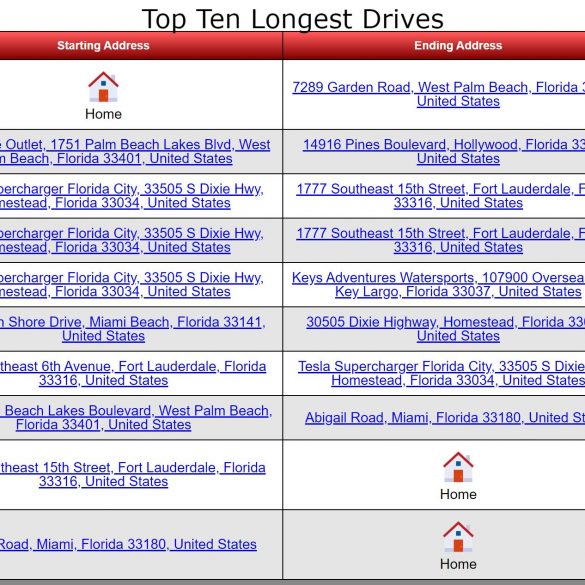Viewport: 585px width, 585px height.
Task: Open second Supercharger Florida City starting address link
Action: click(x=132, y=240)
